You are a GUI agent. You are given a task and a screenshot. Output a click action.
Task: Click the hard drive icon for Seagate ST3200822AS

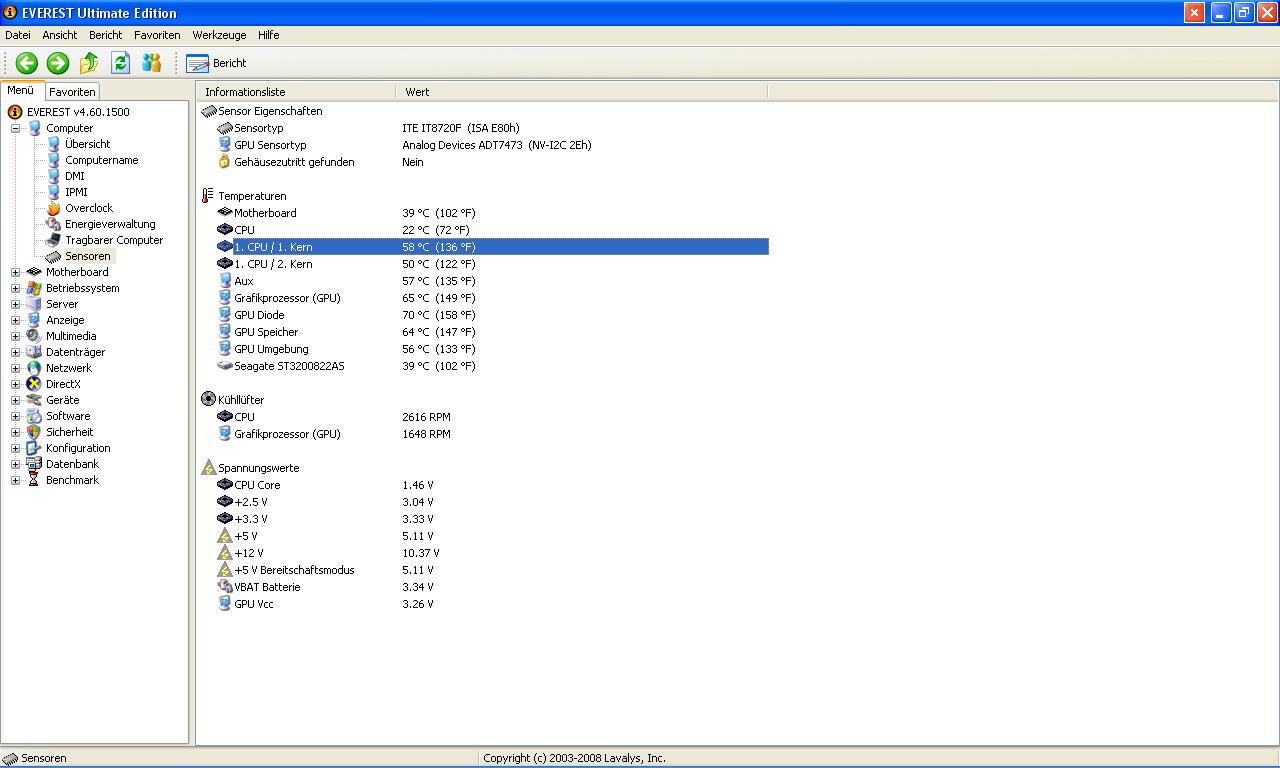click(x=224, y=366)
